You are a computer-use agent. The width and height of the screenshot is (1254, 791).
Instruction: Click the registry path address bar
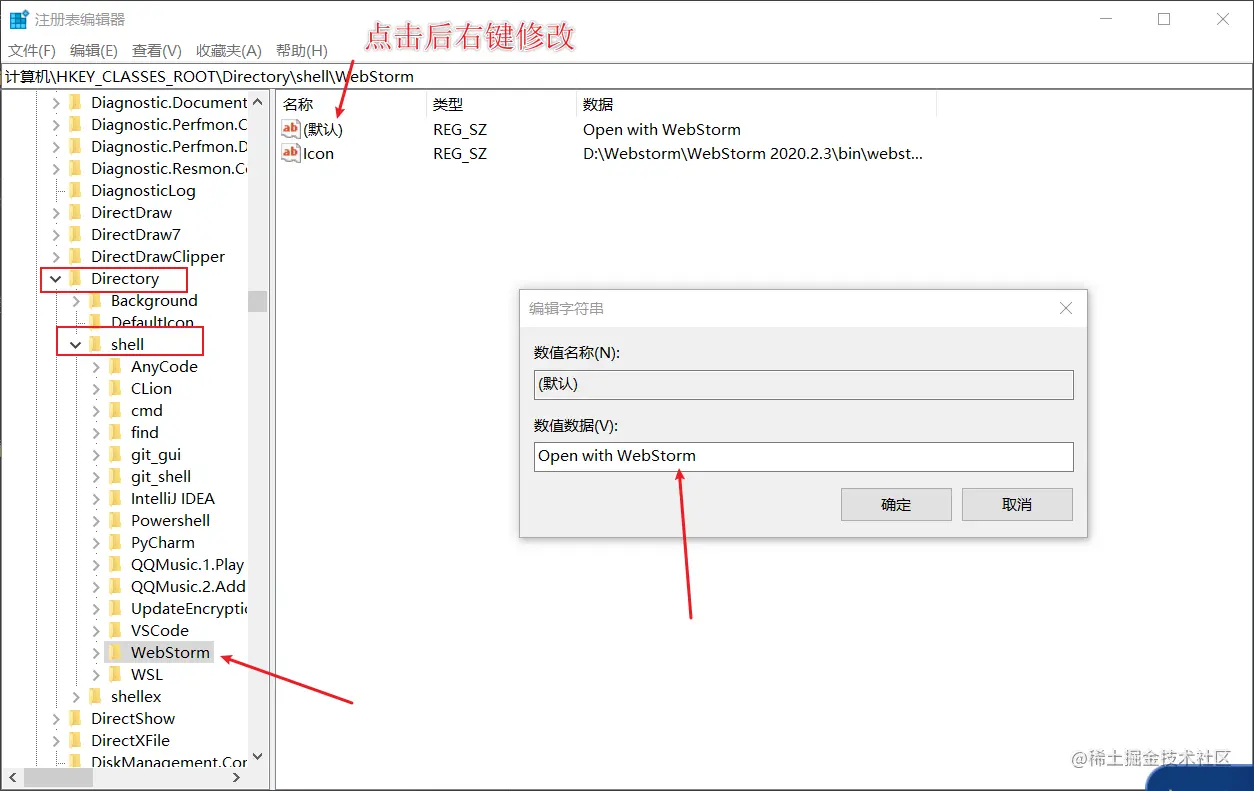click(626, 76)
